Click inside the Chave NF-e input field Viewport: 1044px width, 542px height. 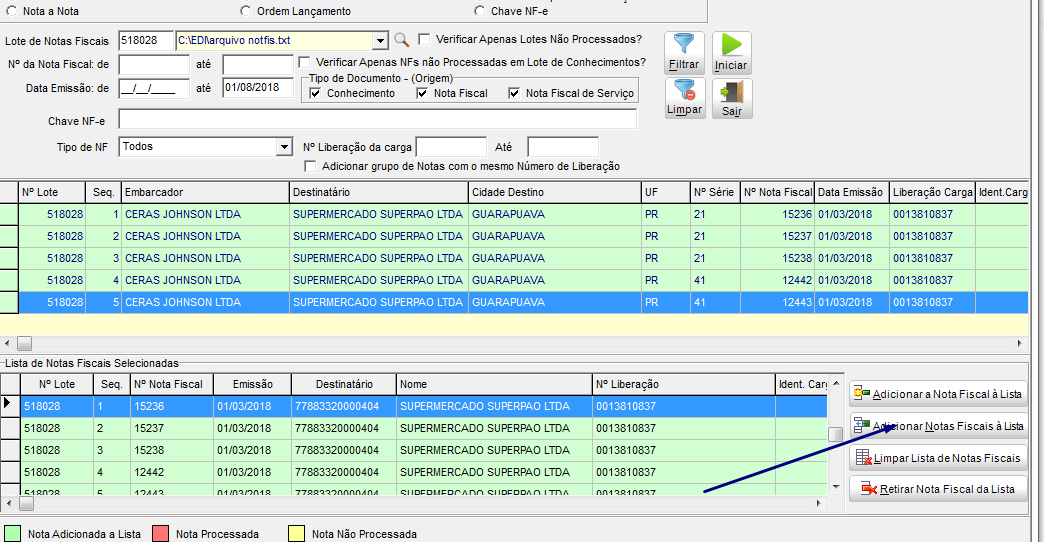point(377,121)
